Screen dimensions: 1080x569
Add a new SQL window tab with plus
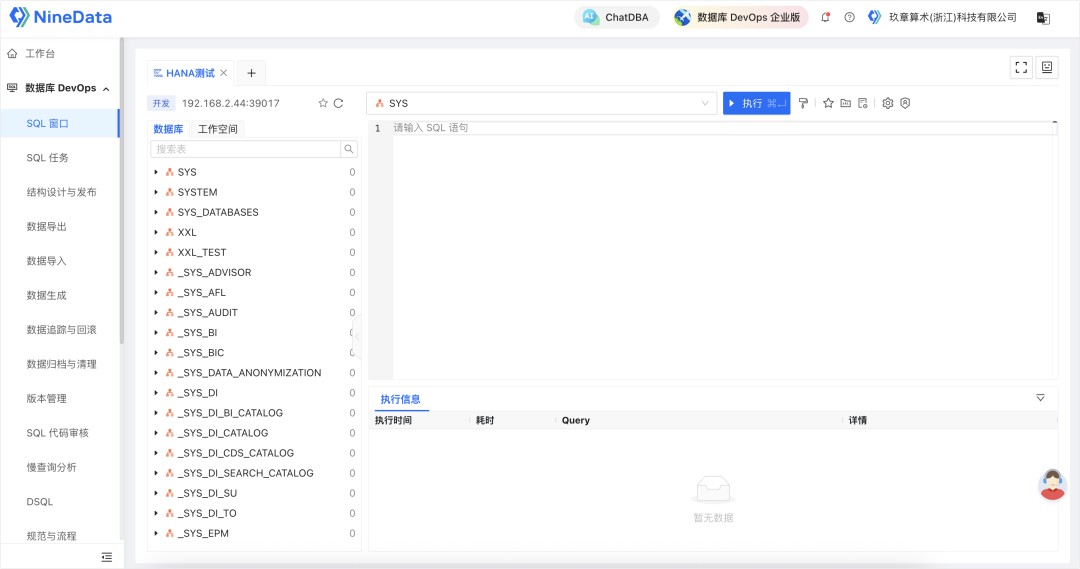point(251,73)
